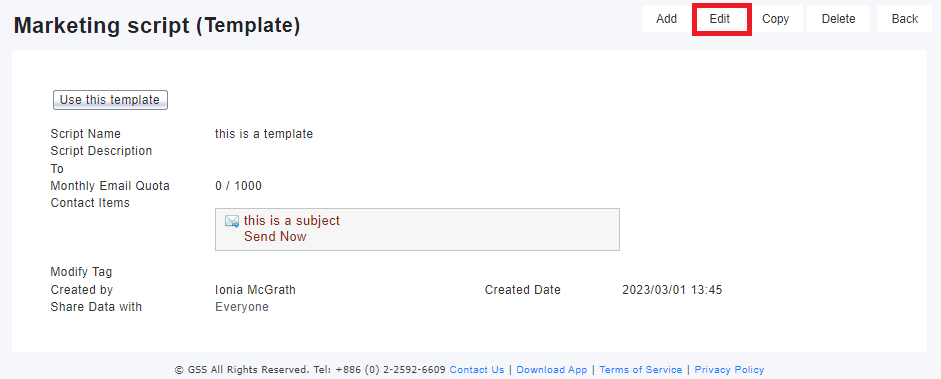Click the created date 2023/03/01 13:45
The height and width of the screenshot is (379, 941).
pyautogui.click(x=672, y=290)
